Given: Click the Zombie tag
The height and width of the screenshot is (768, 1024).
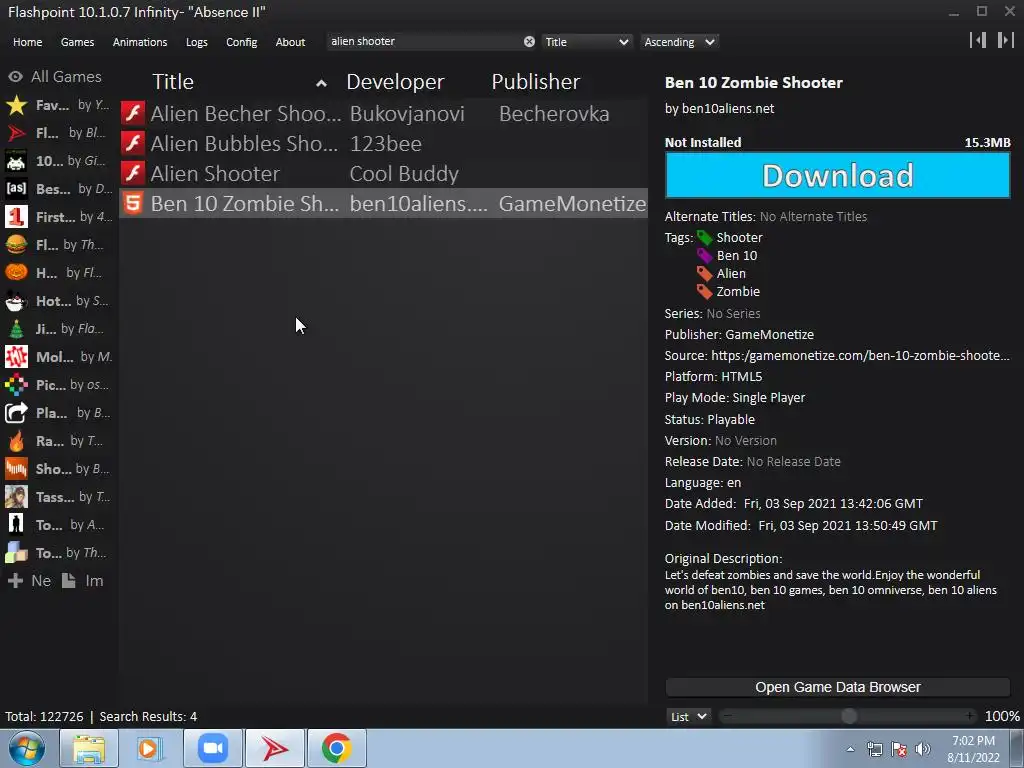Looking at the screenshot, I should [738, 291].
